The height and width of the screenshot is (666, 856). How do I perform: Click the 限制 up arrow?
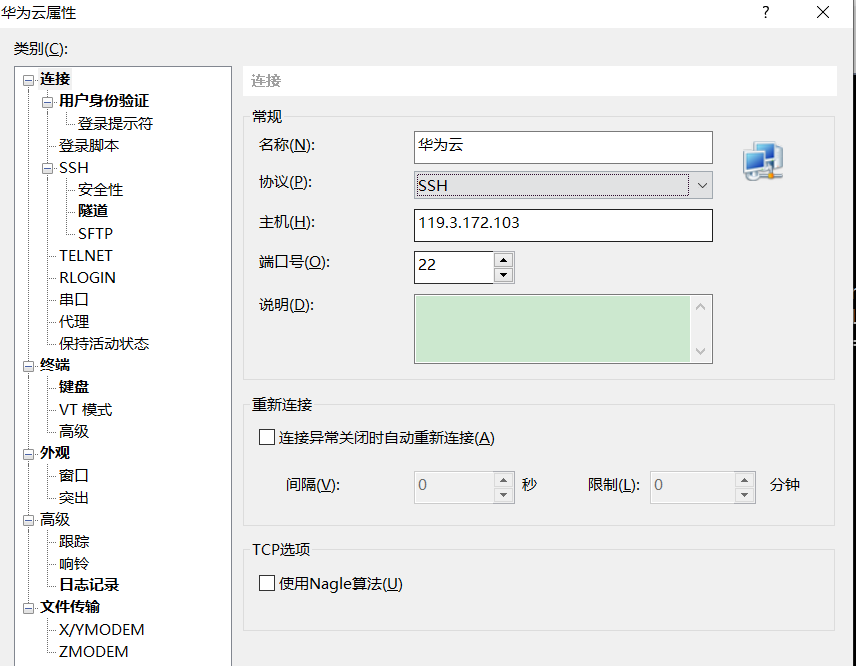point(745,480)
